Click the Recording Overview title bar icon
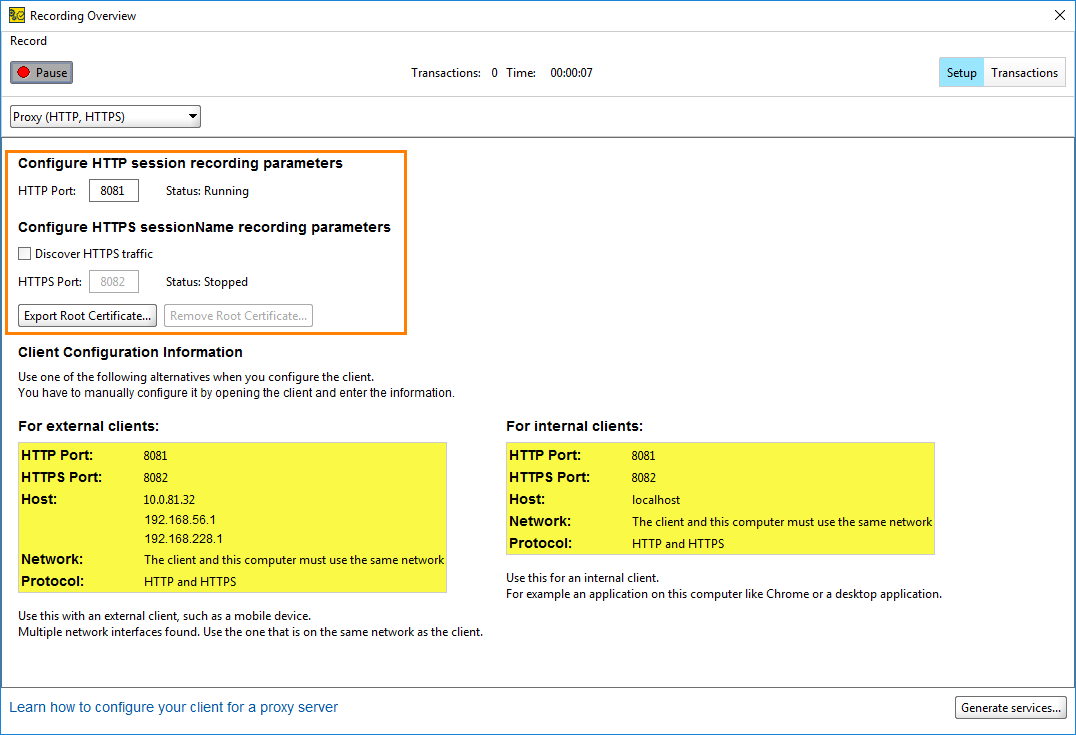 click(16, 15)
